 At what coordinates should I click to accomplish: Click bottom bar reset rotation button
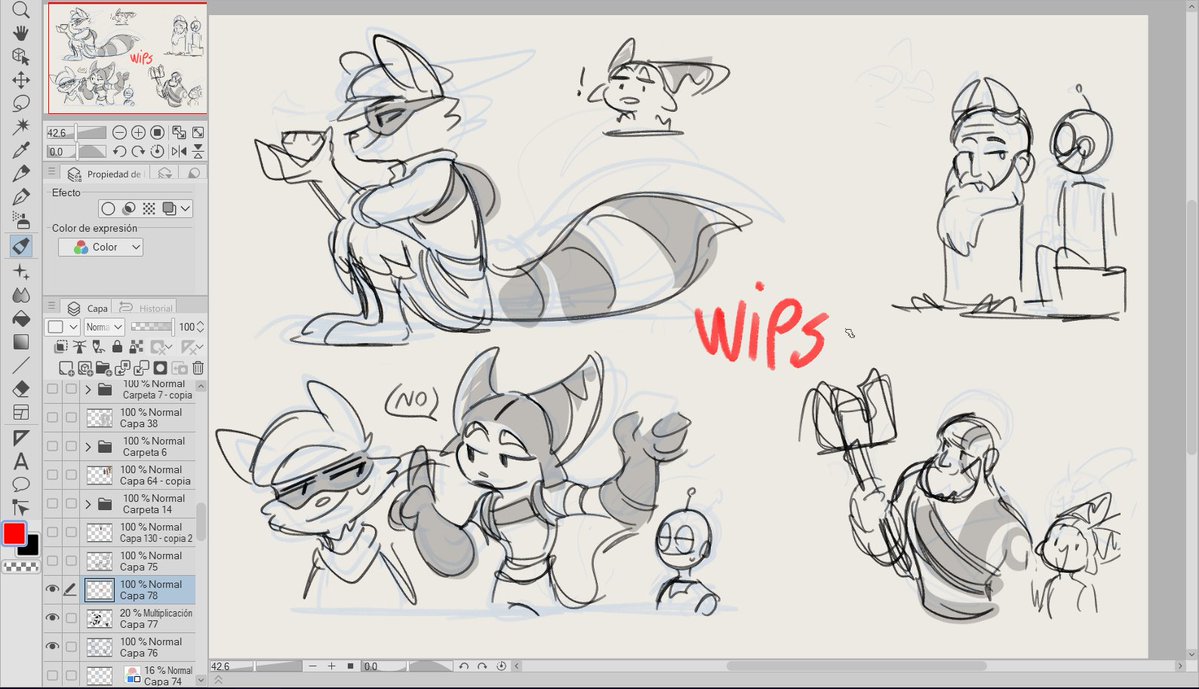coord(502,666)
